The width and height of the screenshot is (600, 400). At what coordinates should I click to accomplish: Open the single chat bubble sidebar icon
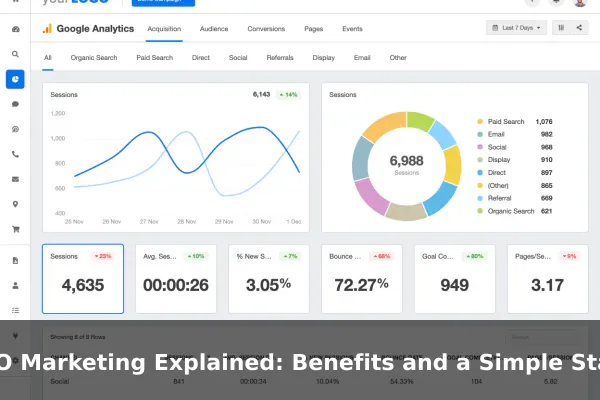(x=15, y=104)
